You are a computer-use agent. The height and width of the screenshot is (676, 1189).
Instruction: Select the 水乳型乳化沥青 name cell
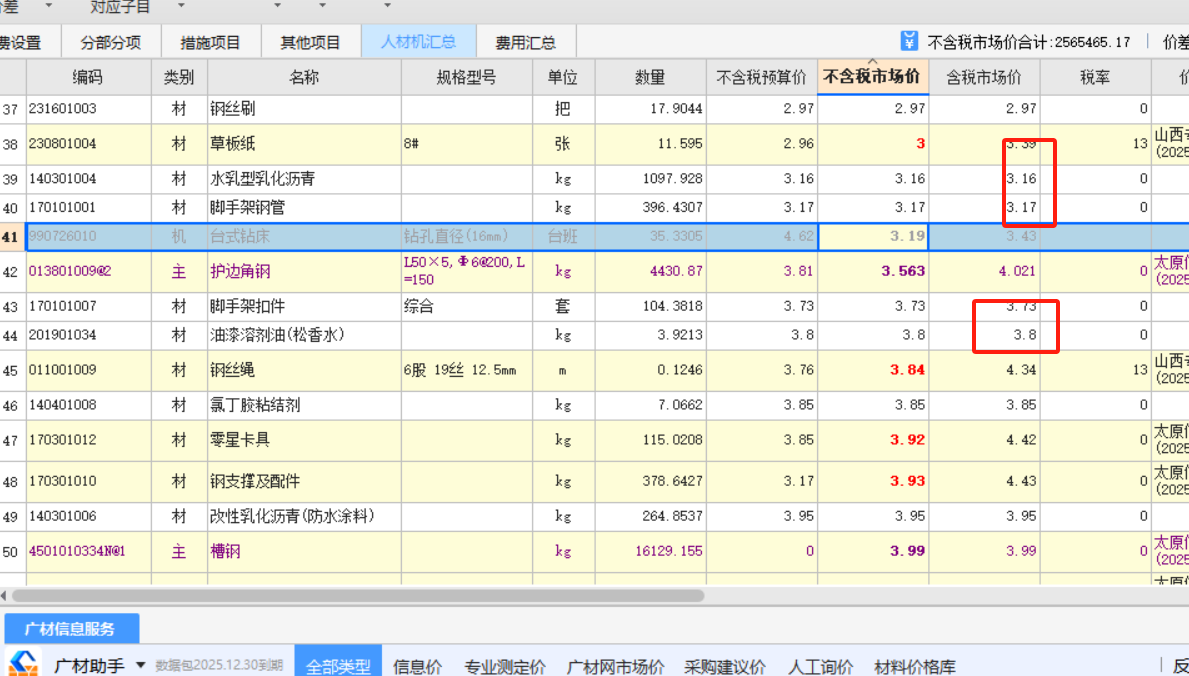(304, 179)
